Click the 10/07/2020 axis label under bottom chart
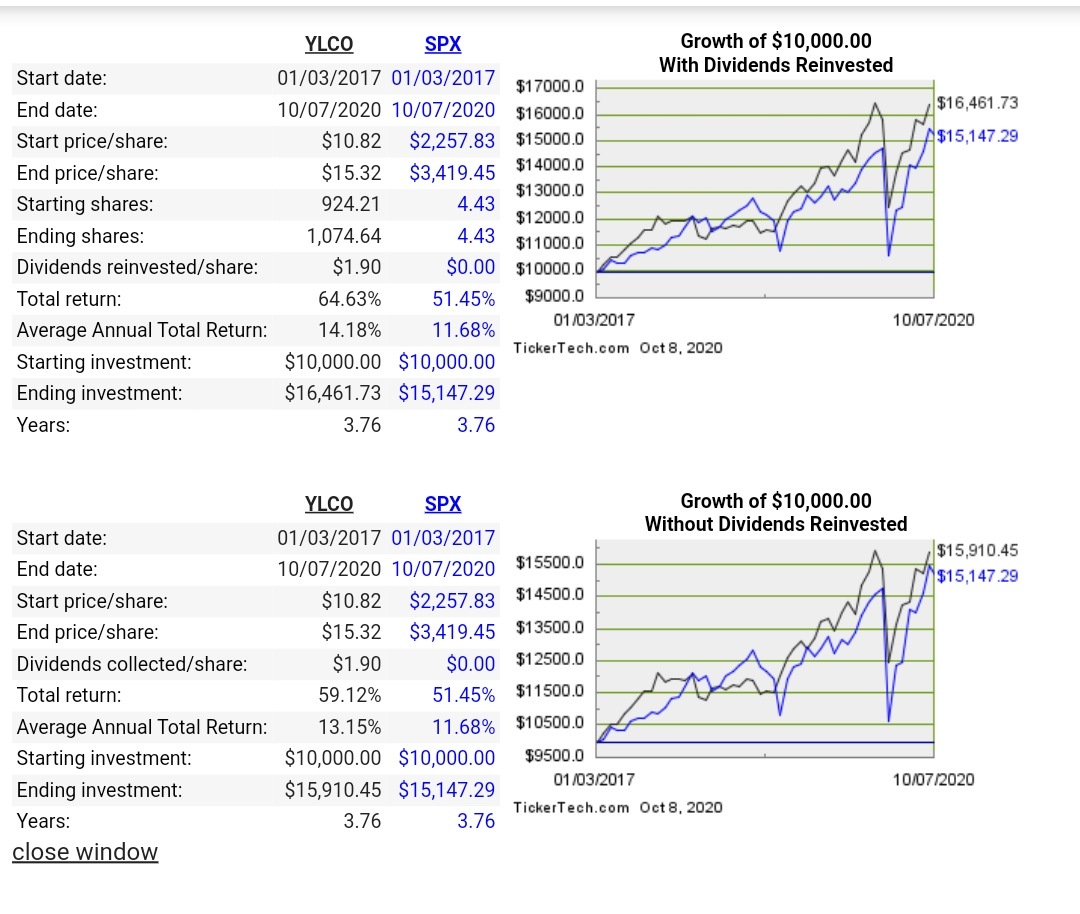This screenshot has width=1080, height=914. tap(933, 779)
